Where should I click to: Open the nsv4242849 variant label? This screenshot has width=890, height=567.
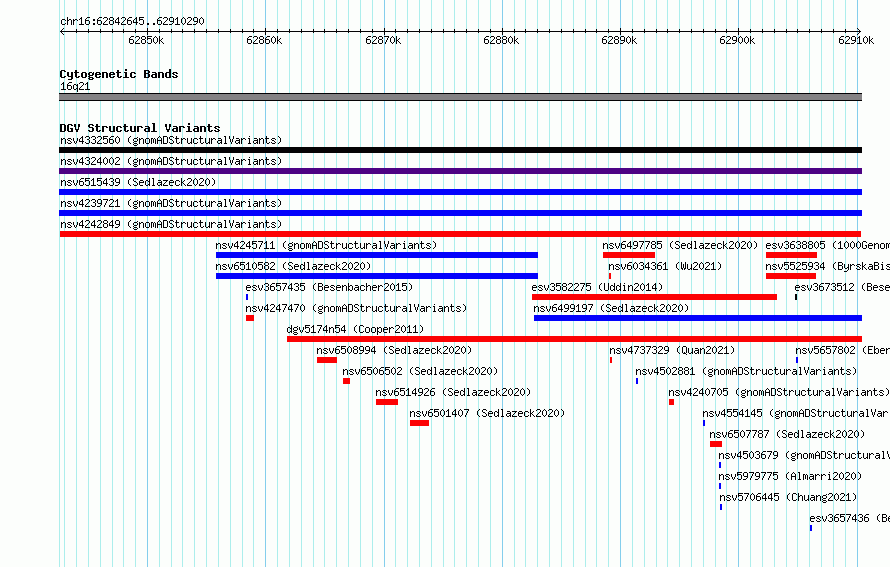click(x=171, y=224)
